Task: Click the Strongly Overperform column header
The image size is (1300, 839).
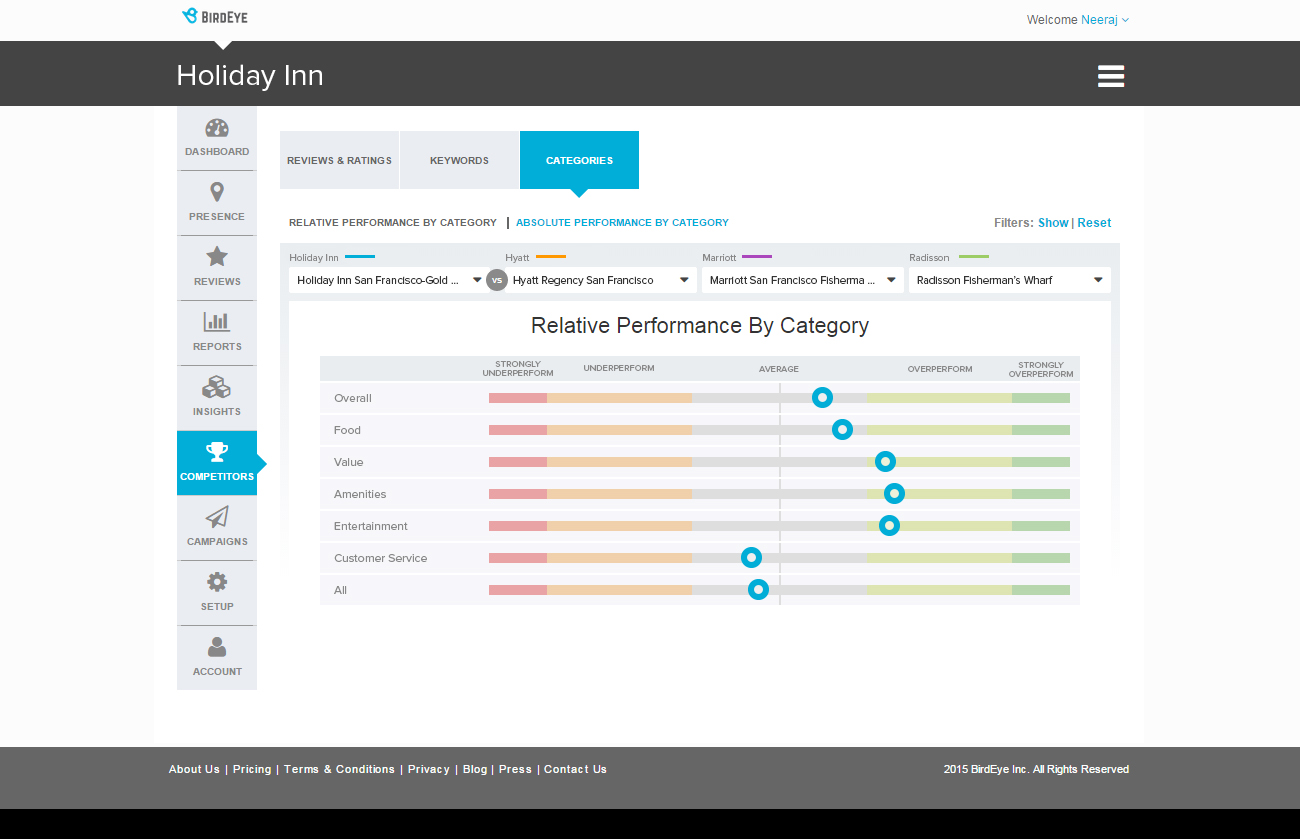Action: point(1041,369)
